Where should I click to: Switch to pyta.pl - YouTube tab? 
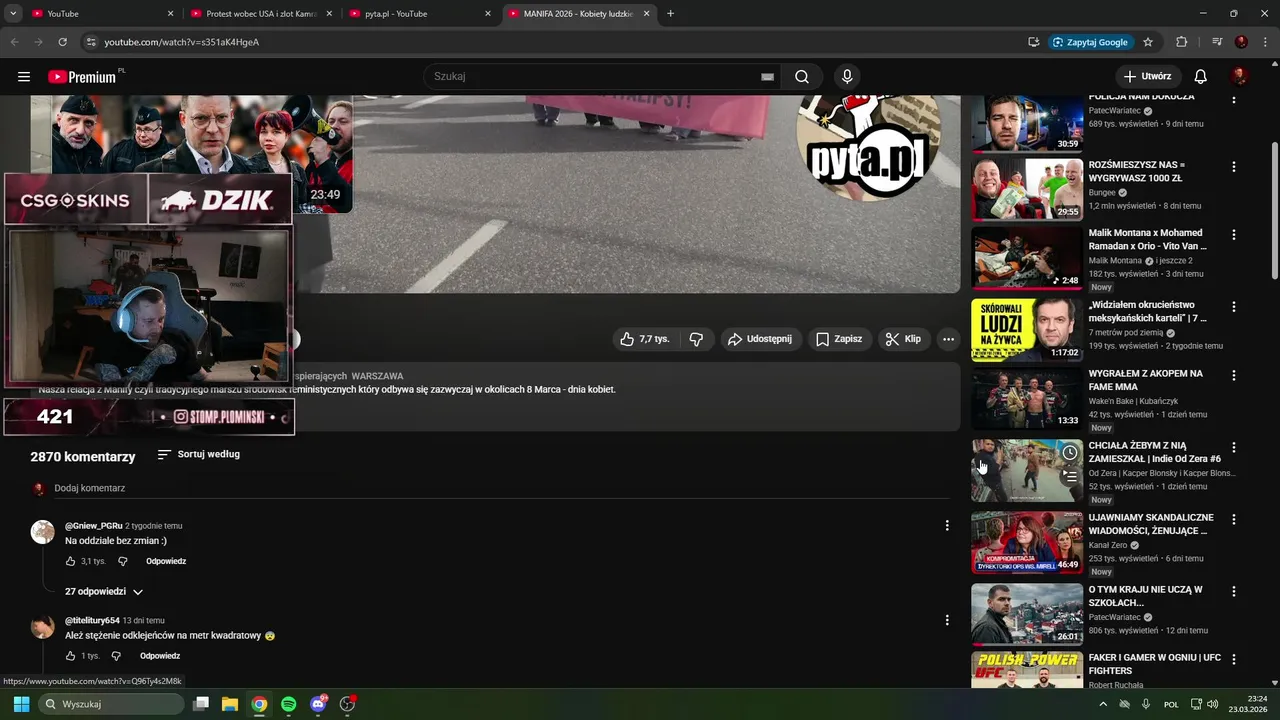tap(420, 14)
